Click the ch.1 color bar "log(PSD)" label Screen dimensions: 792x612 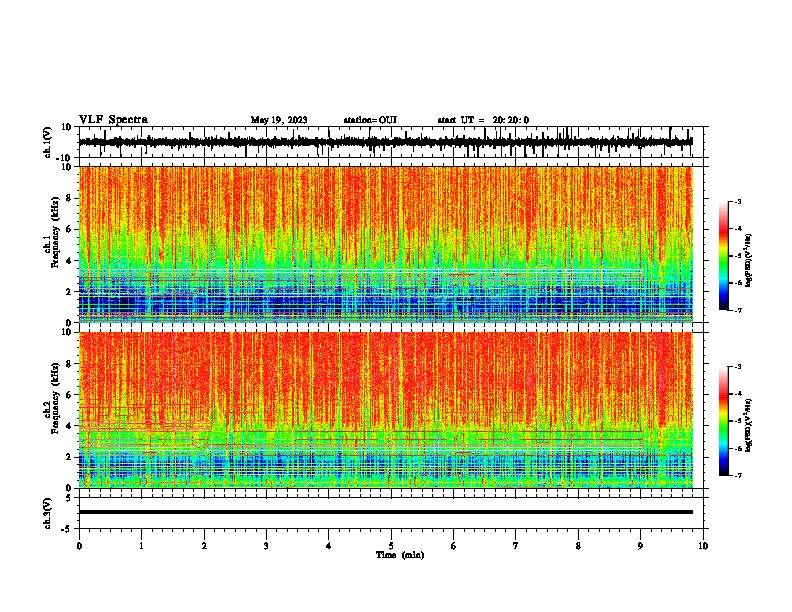[x=749, y=261]
